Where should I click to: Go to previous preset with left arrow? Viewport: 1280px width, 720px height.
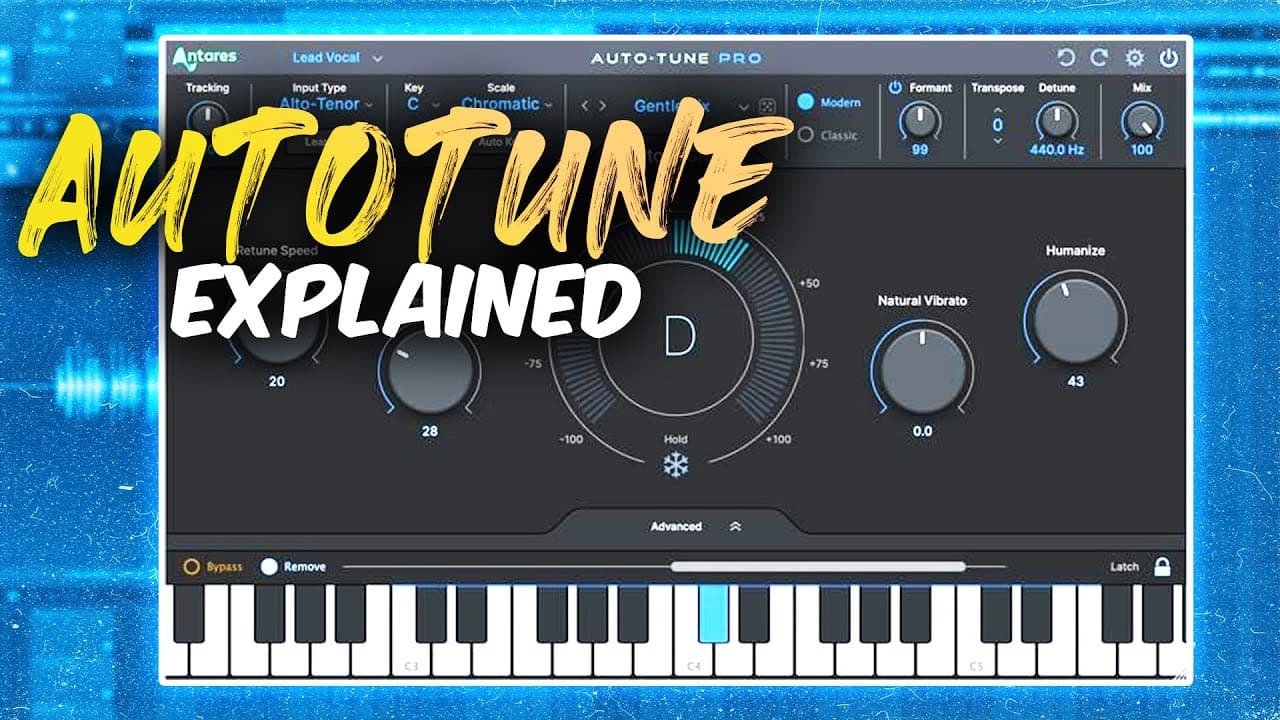586,106
